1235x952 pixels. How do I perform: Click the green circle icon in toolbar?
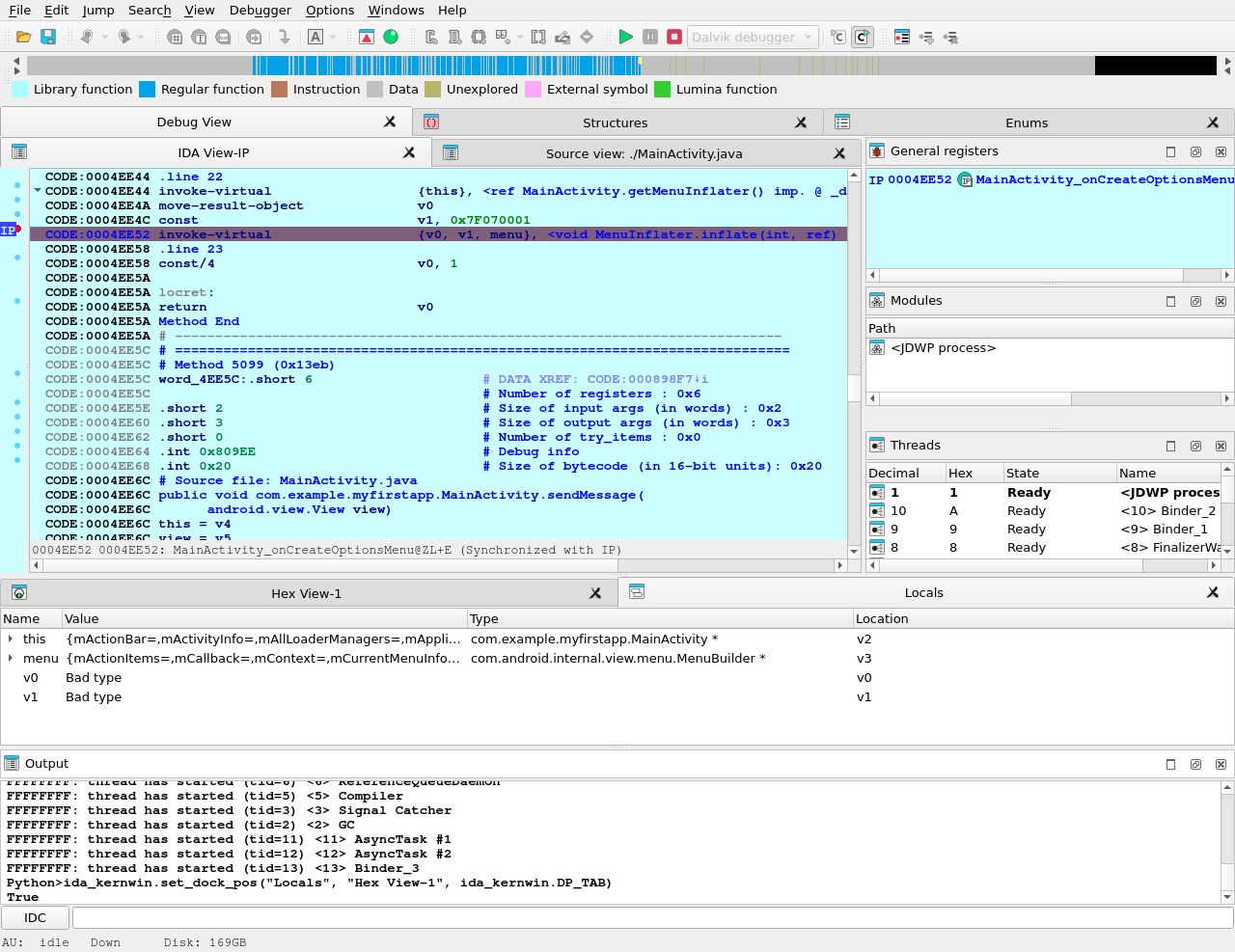[391, 37]
